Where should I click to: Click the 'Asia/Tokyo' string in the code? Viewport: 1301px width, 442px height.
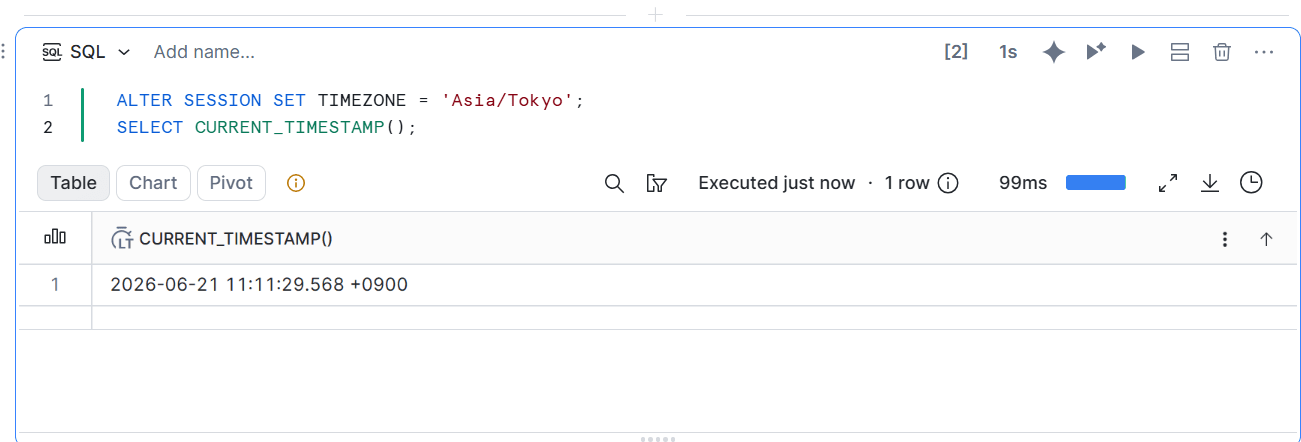[507, 100]
